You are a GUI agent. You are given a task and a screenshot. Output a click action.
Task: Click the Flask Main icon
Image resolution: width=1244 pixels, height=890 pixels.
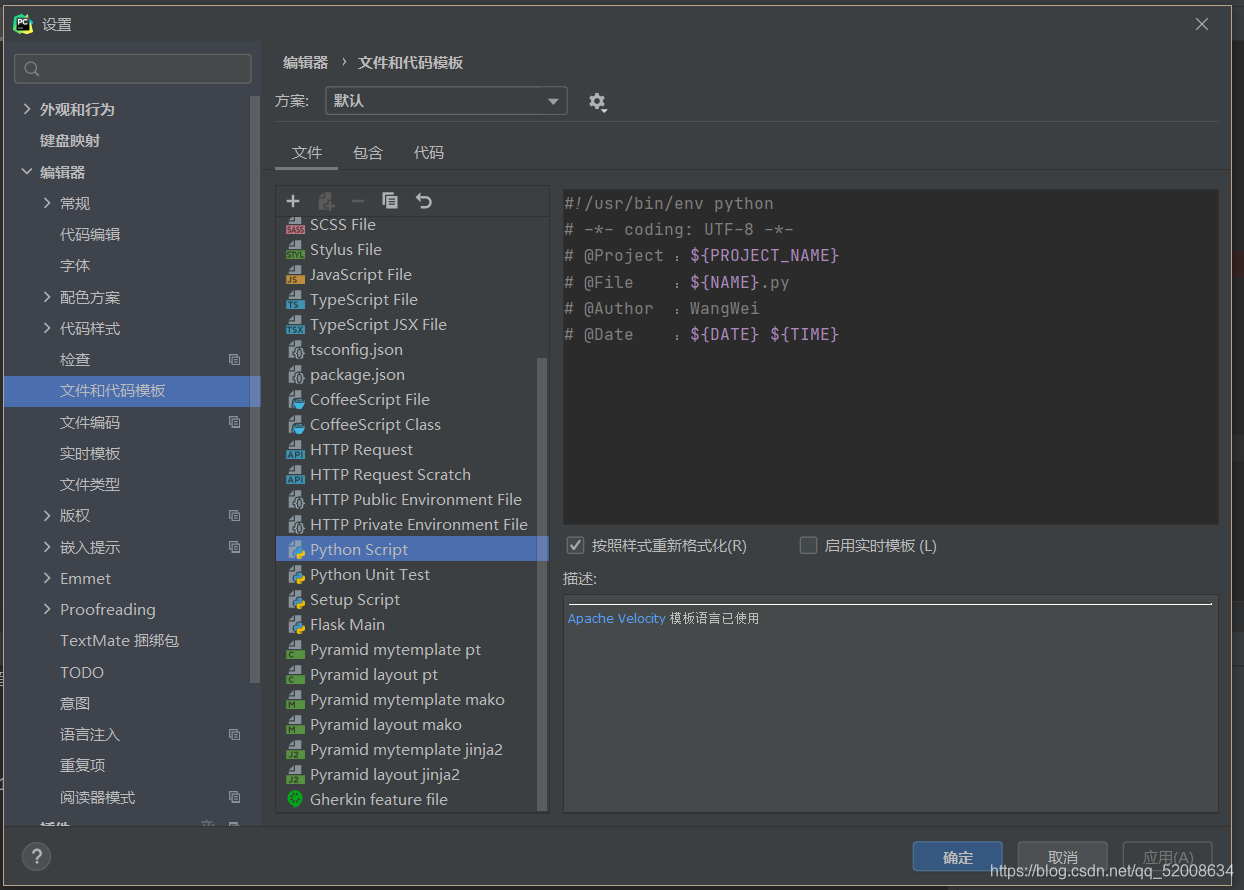coord(295,625)
